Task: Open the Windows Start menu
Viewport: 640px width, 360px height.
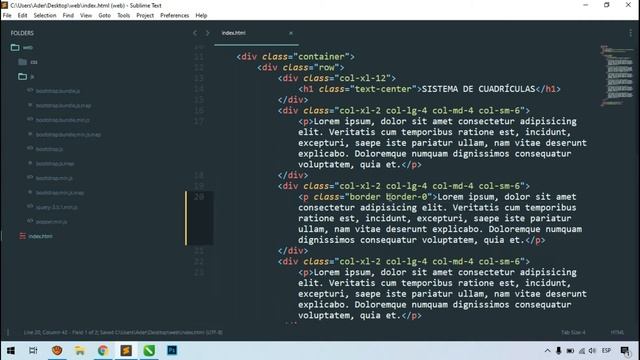Action: click(11, 350)
